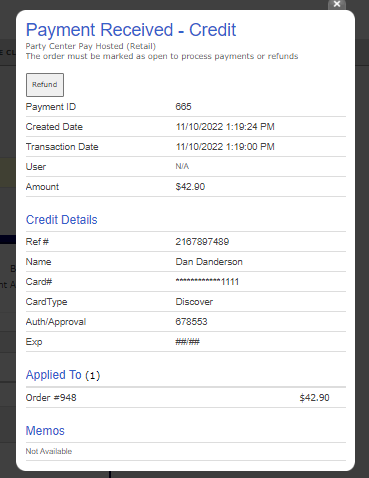Screen dimensions: 369x478
Task: Close the payment dialog with X icon
Action: pyautogui.click(x=337, y=4)
